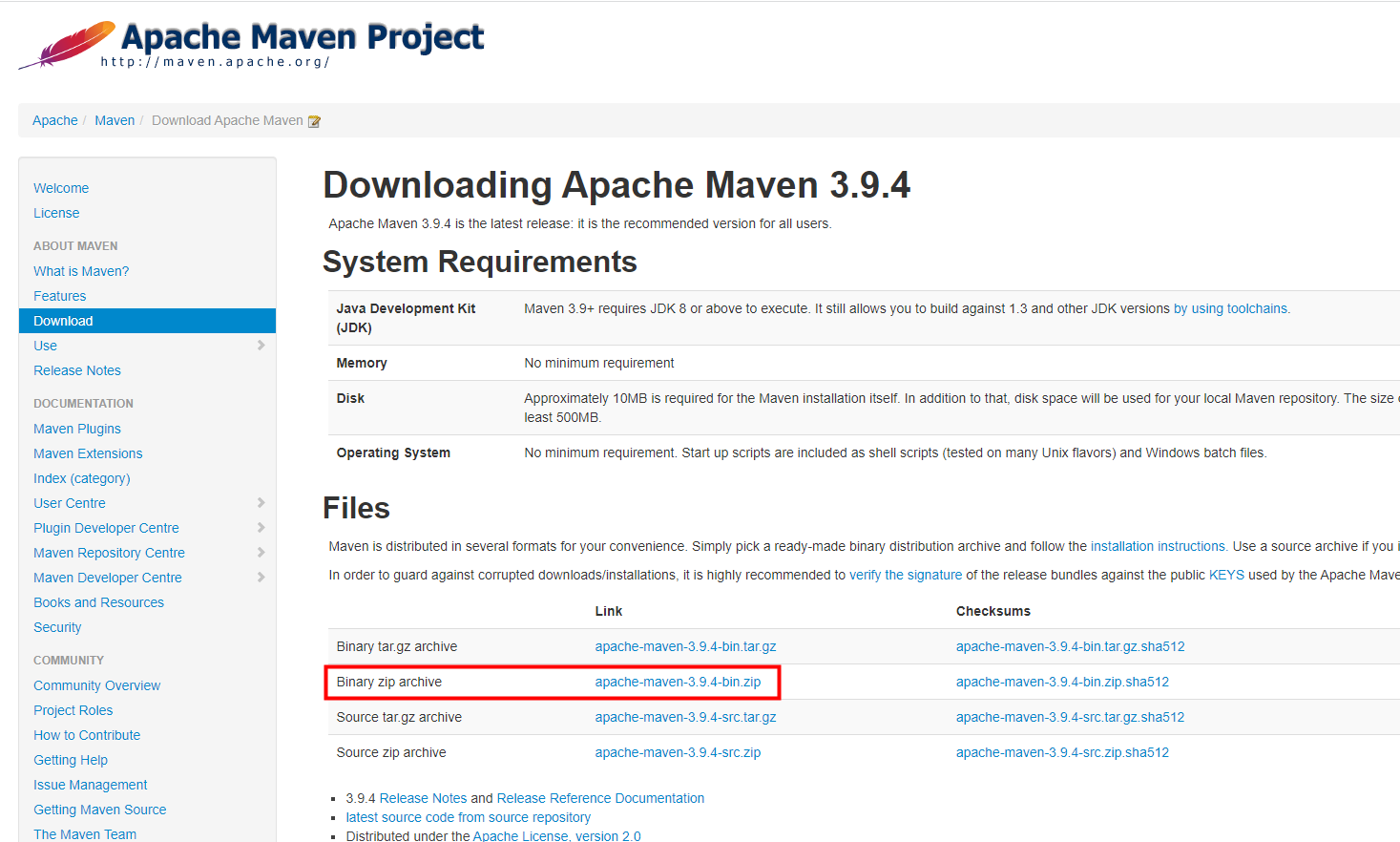This screenshot has height=842, width=1400.
Task: Open the Use sidebar link
Action: click(x=45, y=346)
